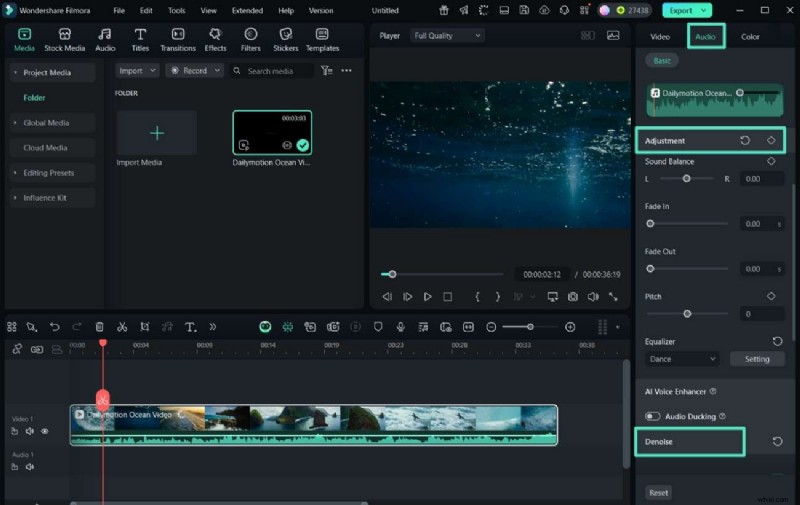This screenshot has width=800, height=505.
Task: Reset the Adjustment section settings
Action: (745, 141)
